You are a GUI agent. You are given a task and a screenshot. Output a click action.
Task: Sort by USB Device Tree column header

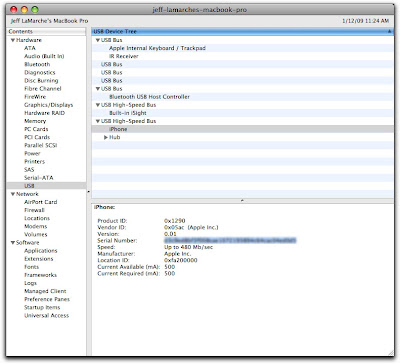click(x=242, y=31)
